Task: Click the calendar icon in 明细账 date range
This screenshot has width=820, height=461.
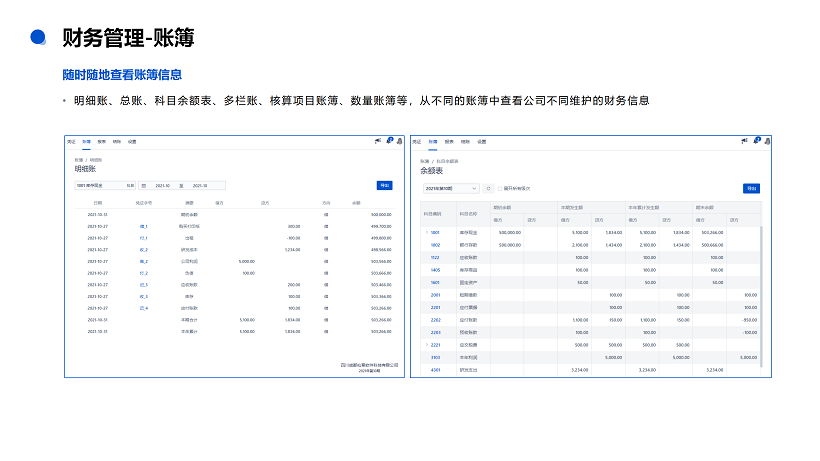Action: click(x=144, y=186)
